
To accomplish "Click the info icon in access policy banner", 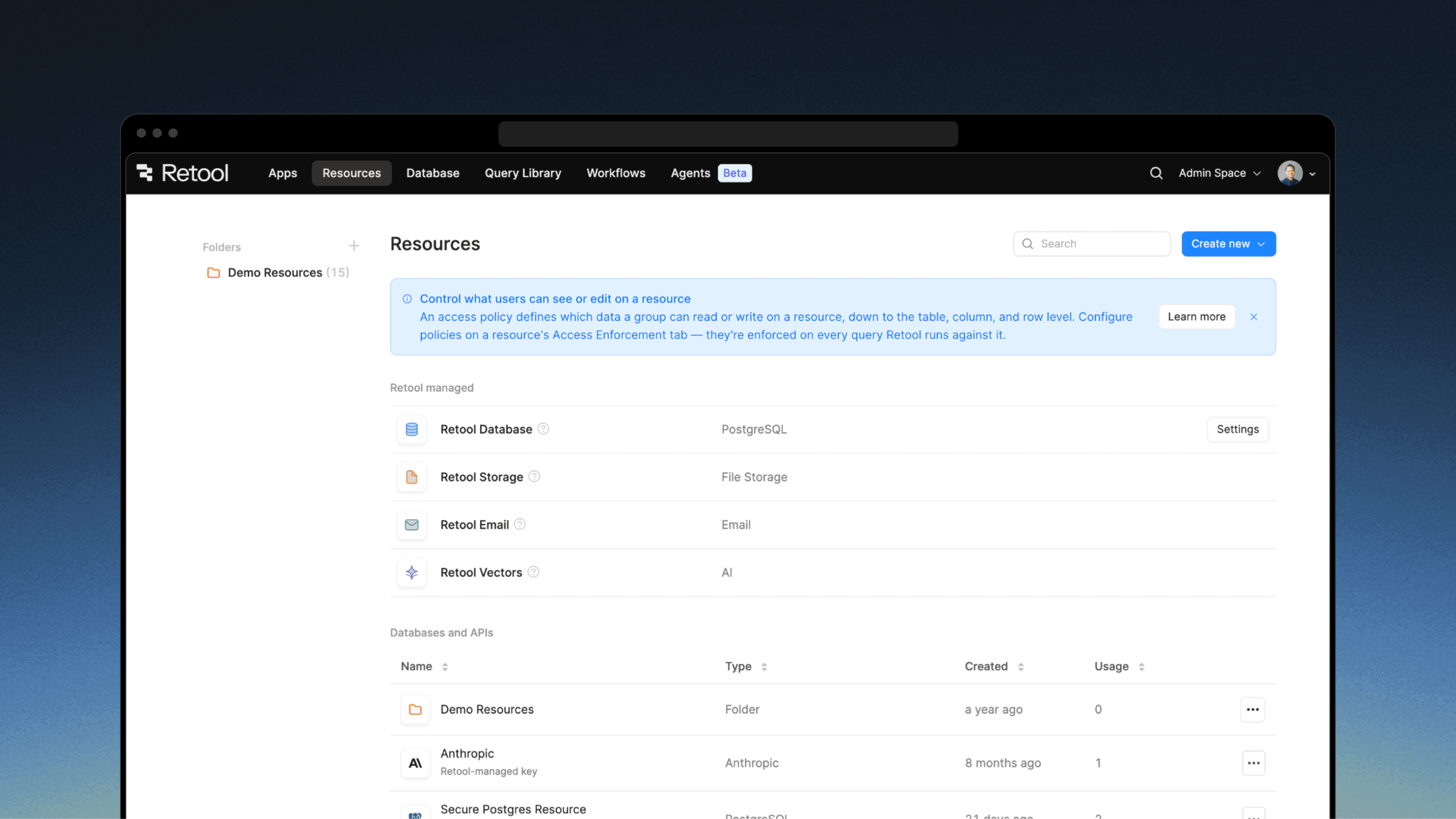I will pos(407,299).
